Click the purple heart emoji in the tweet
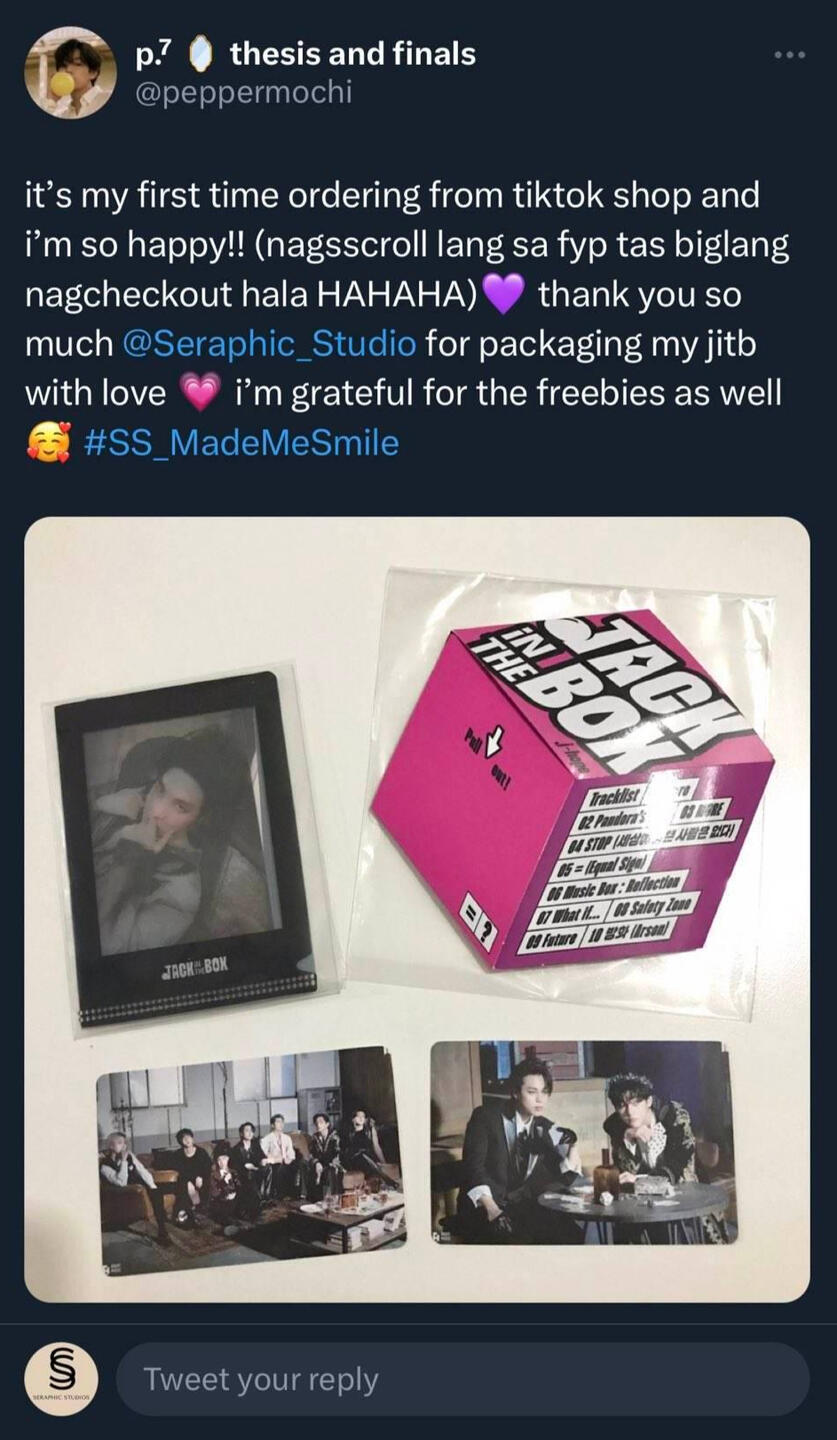Image resolution: width=837 pixels, height=1440 pixels. 502,295
